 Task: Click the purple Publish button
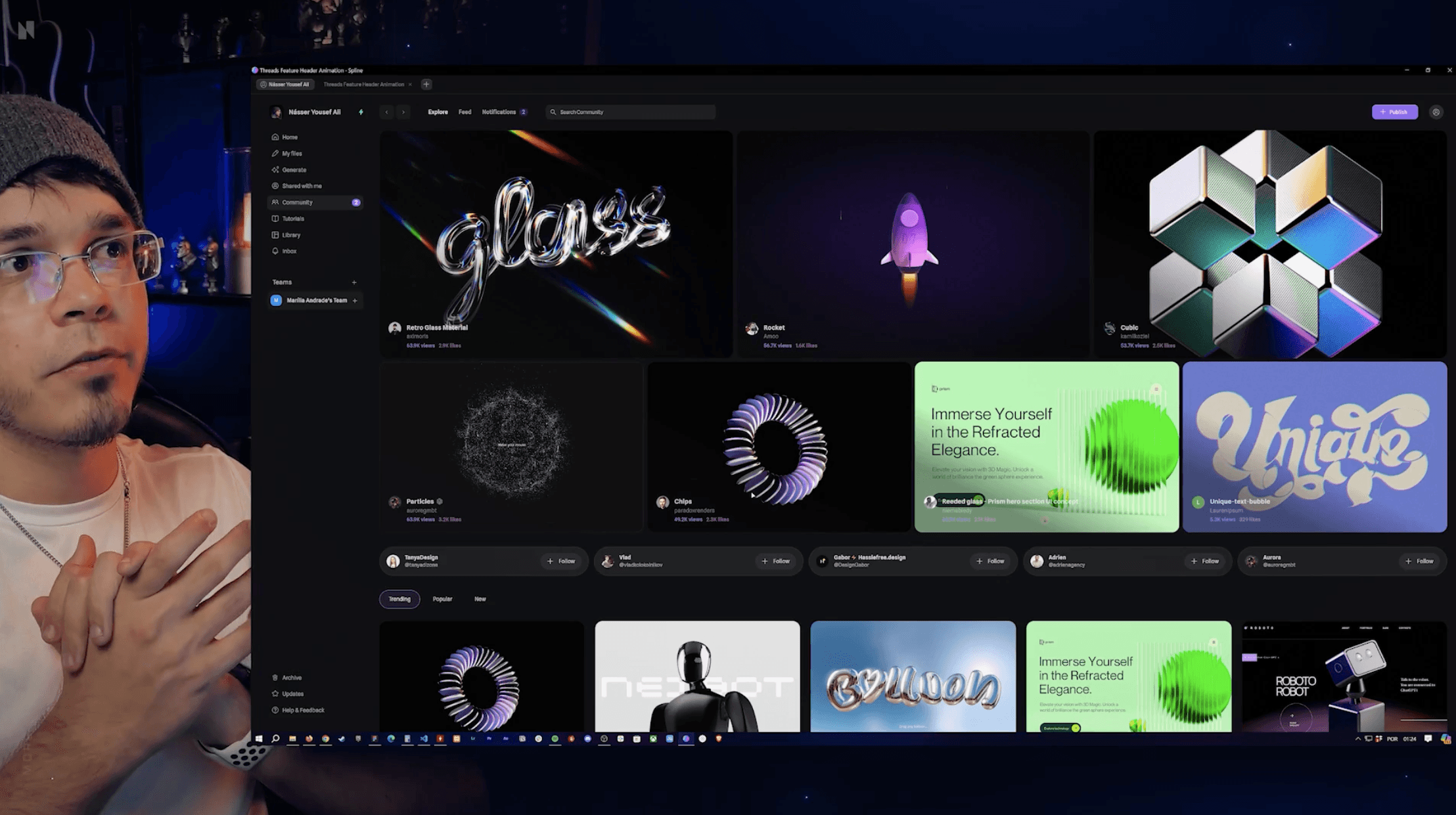[1394, 112]
